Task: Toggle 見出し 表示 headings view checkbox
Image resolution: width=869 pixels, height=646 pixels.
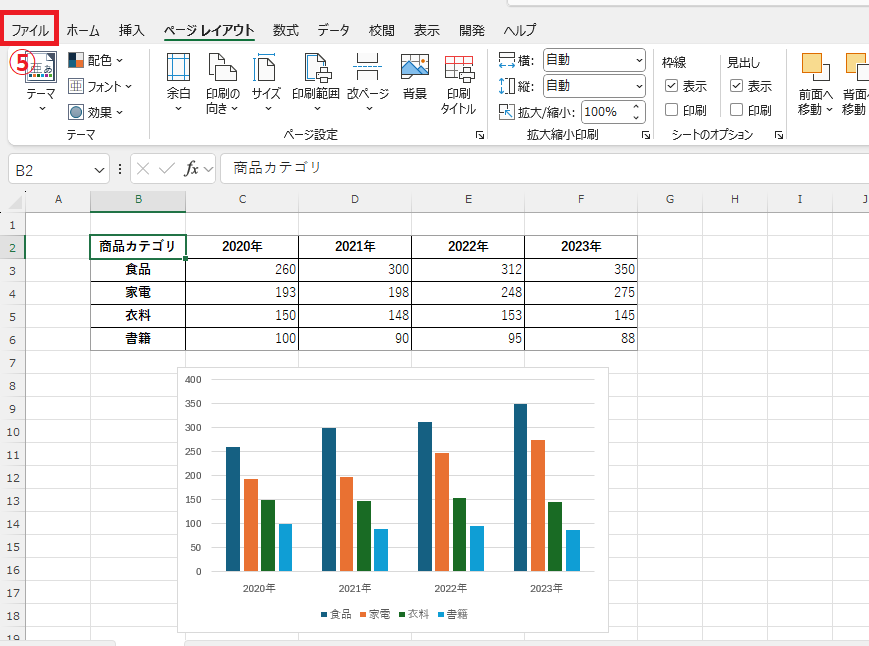Action: pos(737,86)
